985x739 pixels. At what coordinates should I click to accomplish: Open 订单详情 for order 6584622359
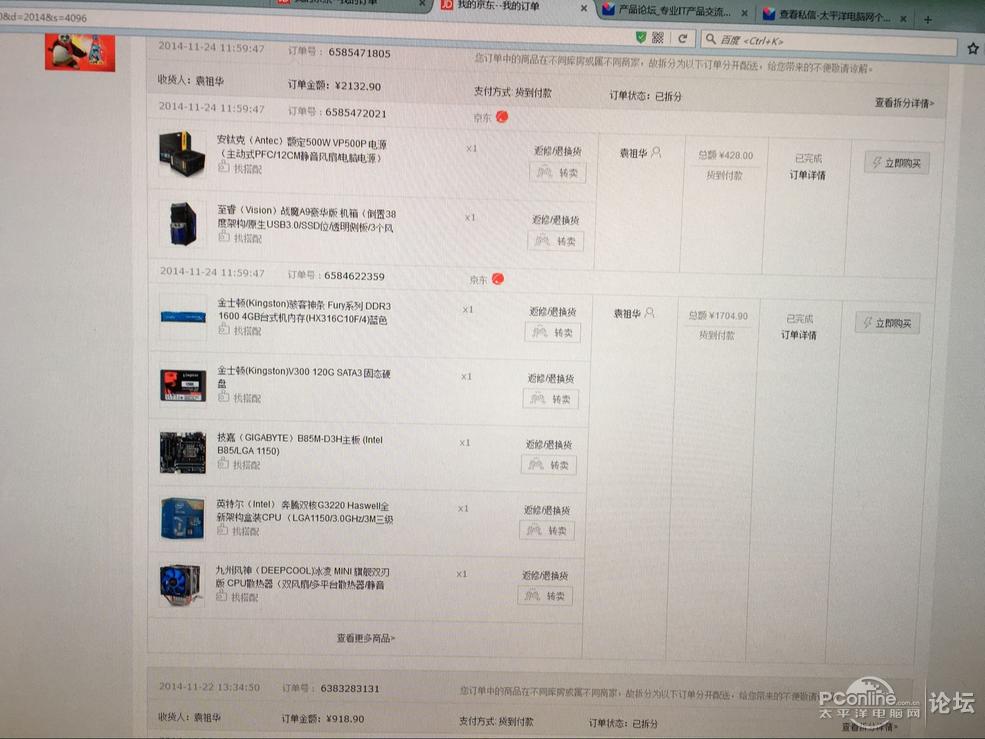point(798,335)
